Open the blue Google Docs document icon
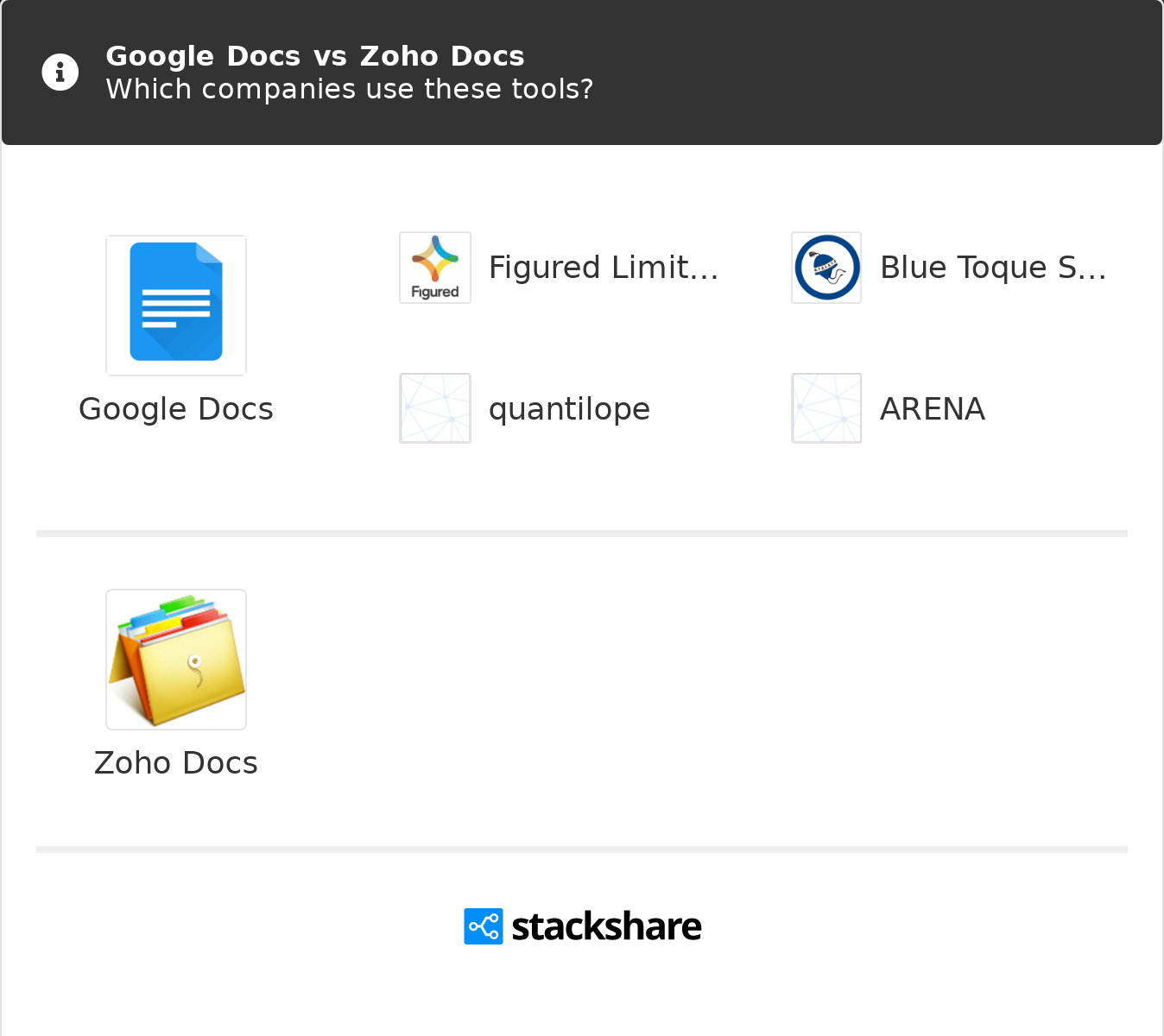The image size is (1164, 1036). point(176,305)
